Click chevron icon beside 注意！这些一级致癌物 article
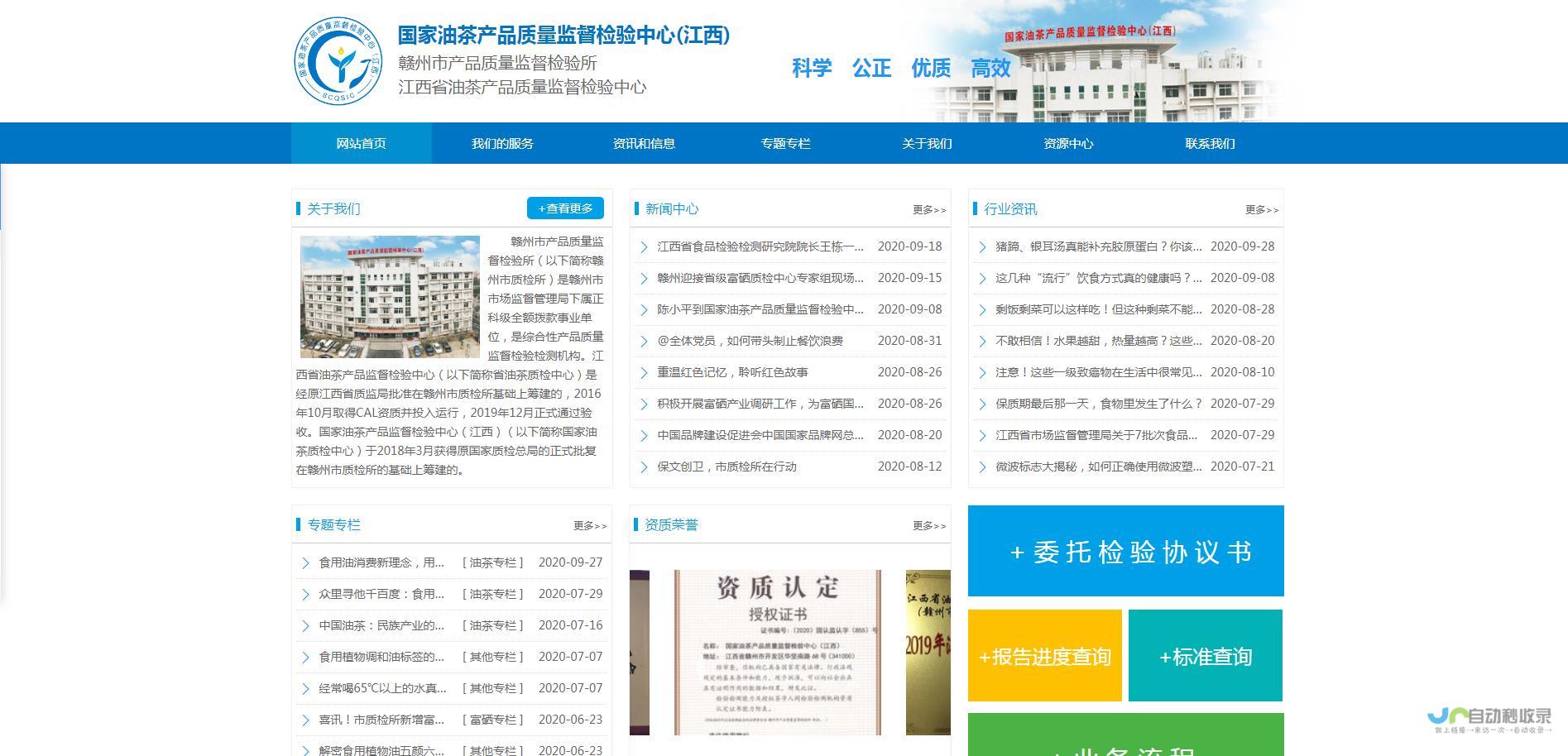The width and height of the screenshot is (1568, 756). click(982, 372)
